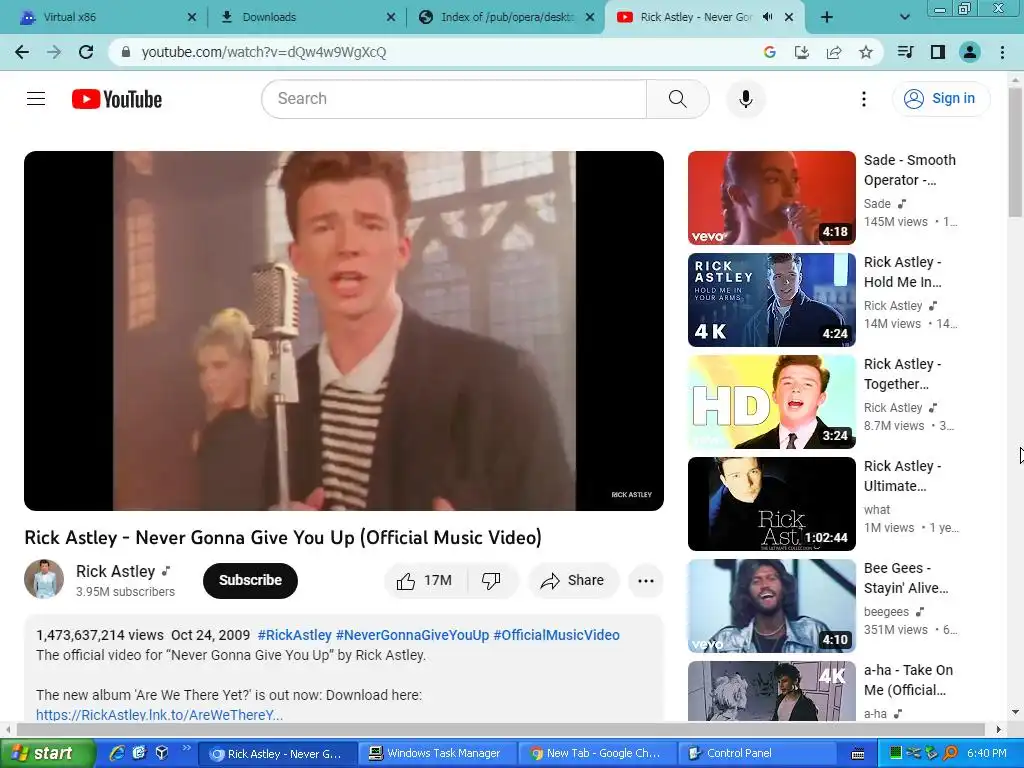Expand the tab search chevron
The height and width of the screenshot is (768, 1024).
[904, 17]
